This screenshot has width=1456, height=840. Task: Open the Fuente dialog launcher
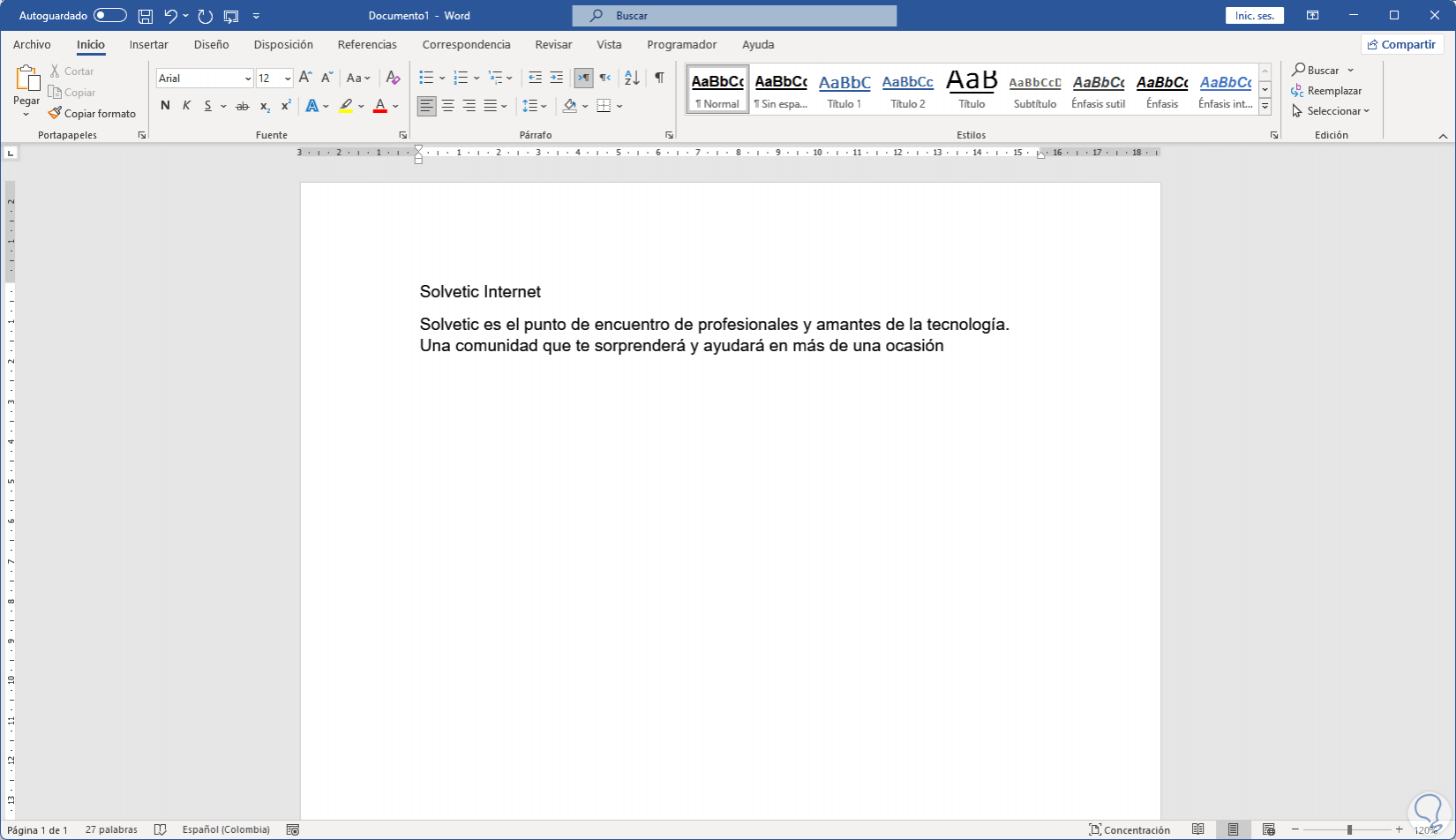point(403,135)
